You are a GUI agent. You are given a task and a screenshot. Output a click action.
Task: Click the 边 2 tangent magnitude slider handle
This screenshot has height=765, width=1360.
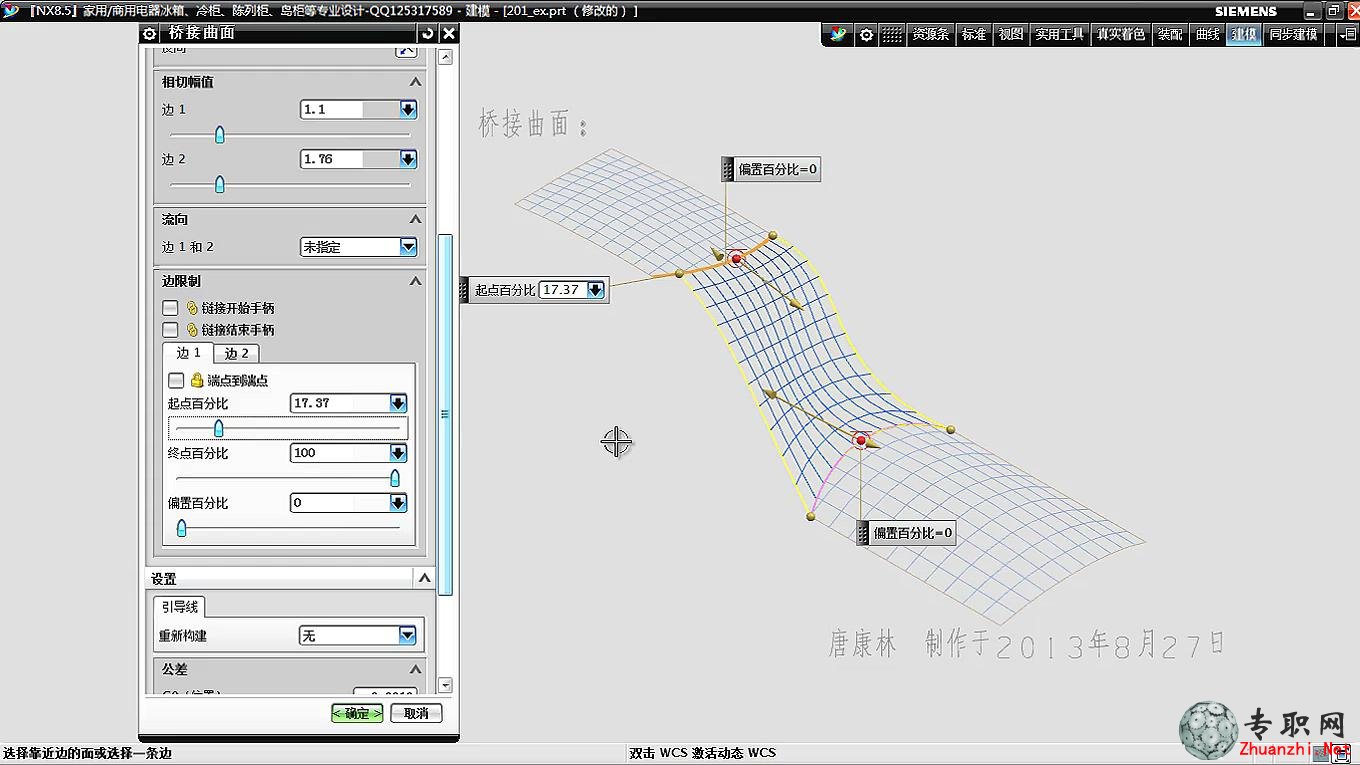(x=220, y=184)
